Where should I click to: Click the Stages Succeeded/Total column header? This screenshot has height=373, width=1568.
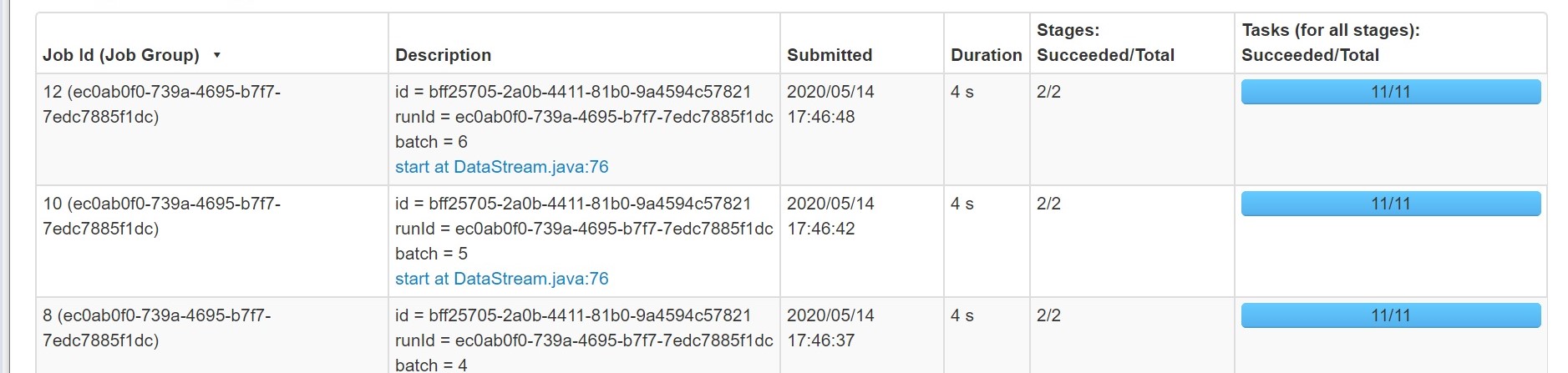tap(1105, 43)
